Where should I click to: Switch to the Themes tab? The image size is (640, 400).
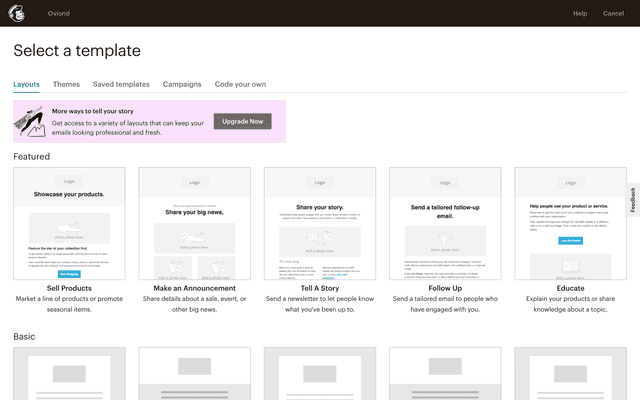pyautogui.click(x=66, y=84)
